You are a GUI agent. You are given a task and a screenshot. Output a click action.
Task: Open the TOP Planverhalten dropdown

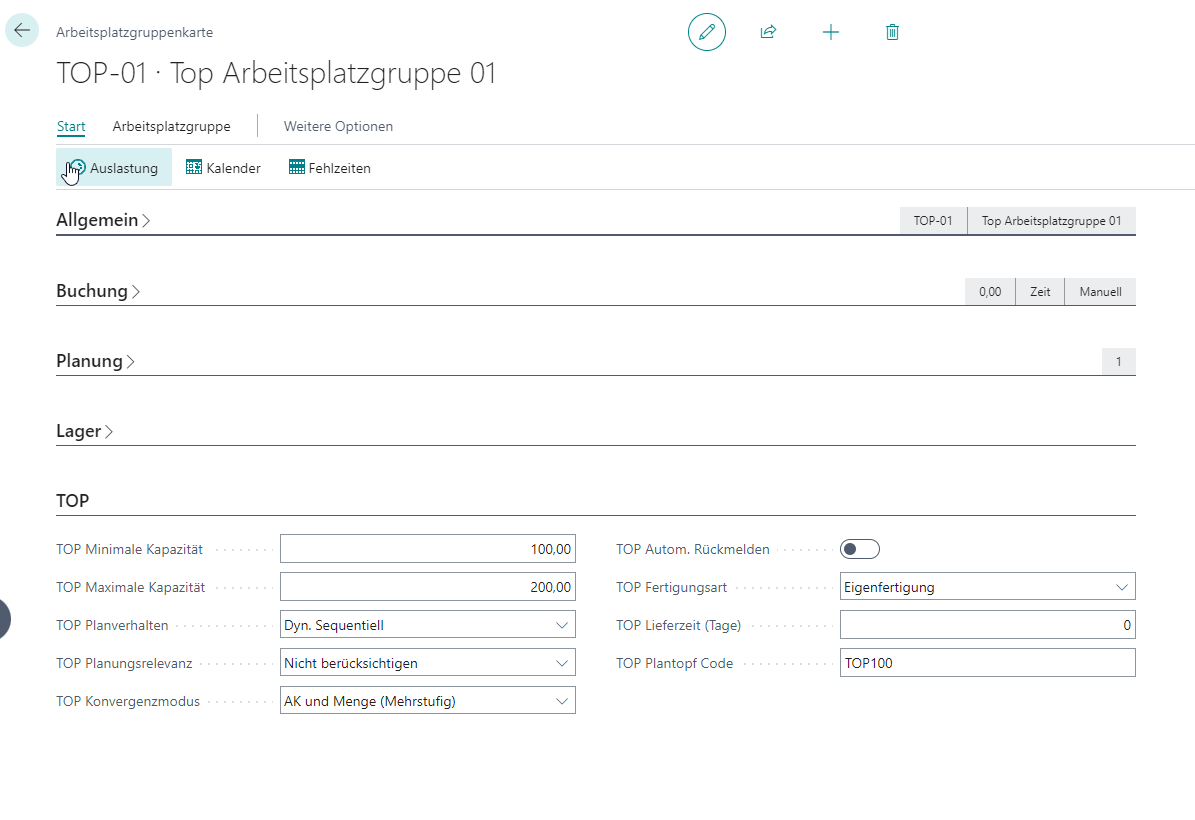point(428,625)
